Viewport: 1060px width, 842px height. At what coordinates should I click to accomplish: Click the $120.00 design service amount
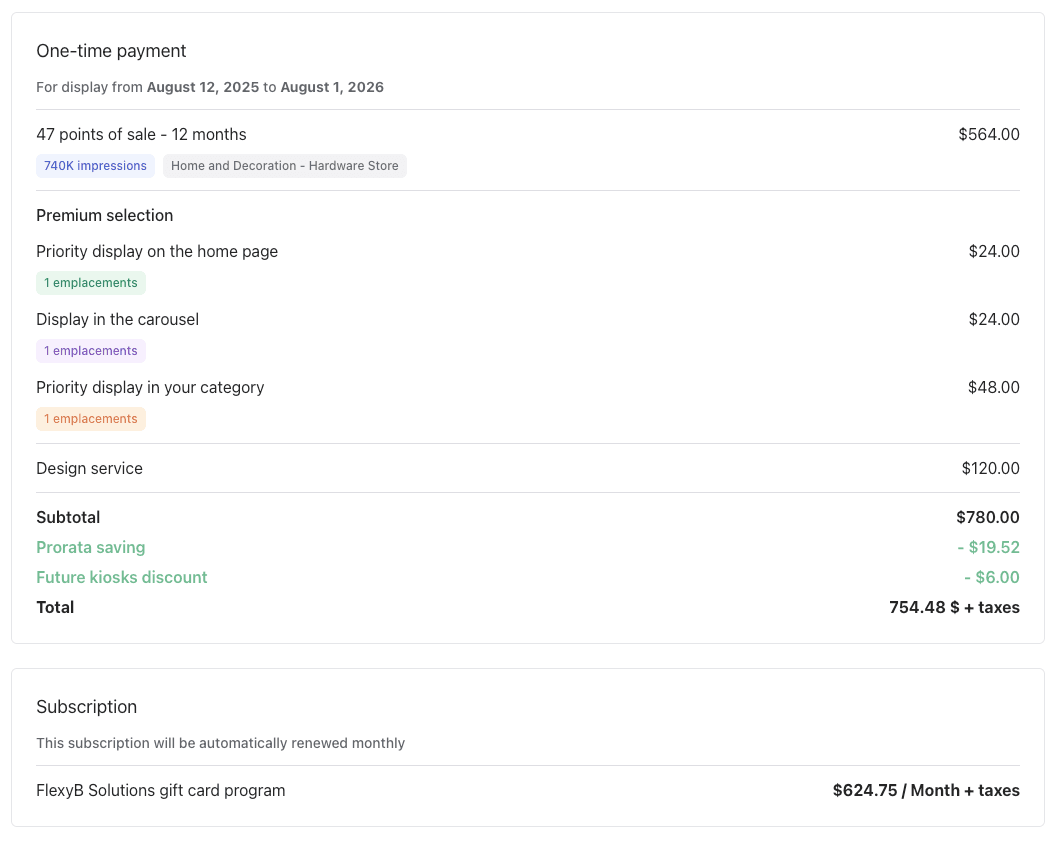click(x=990, y=468)
